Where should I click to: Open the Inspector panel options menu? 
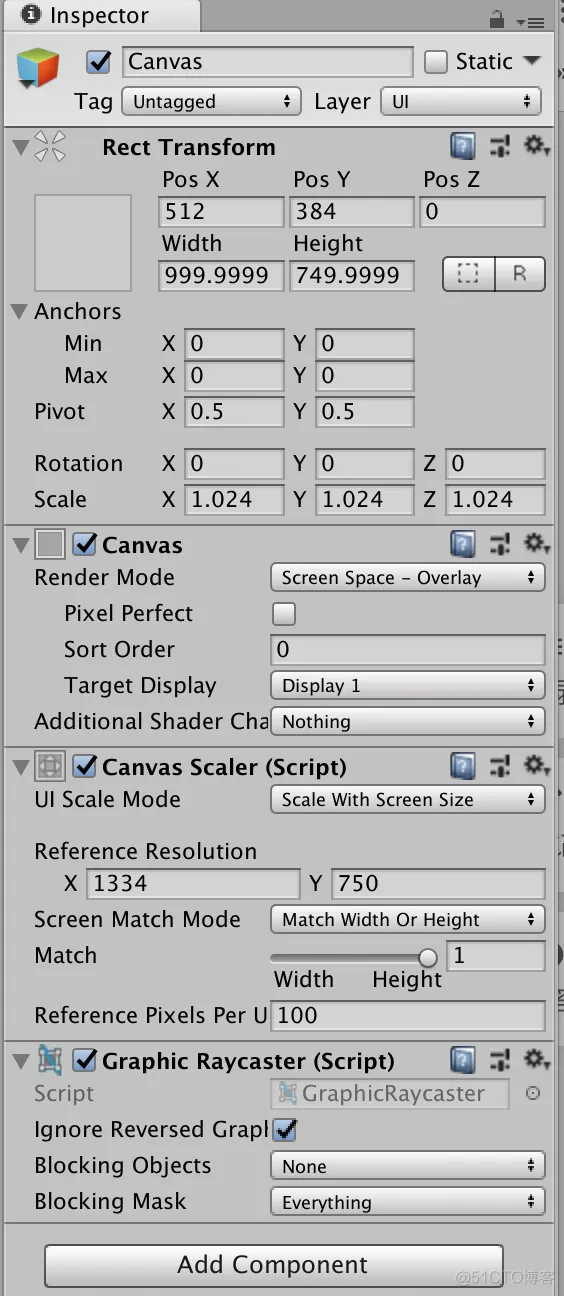tap(529, 20)
